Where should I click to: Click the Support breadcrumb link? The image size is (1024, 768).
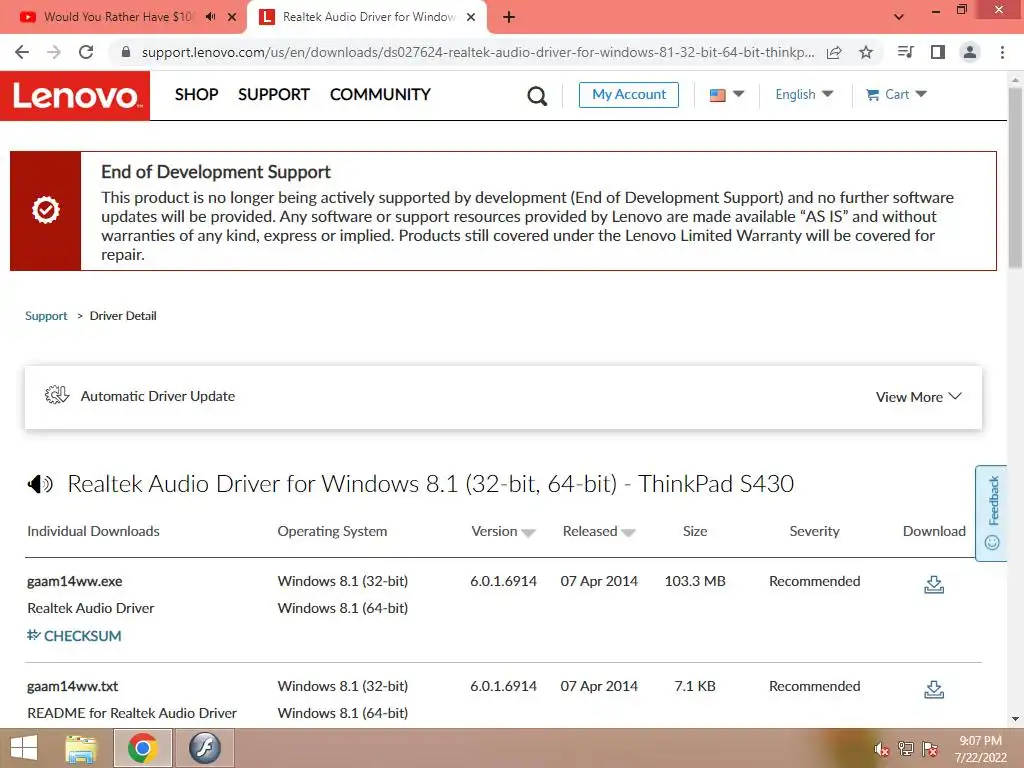pos(46,316)
